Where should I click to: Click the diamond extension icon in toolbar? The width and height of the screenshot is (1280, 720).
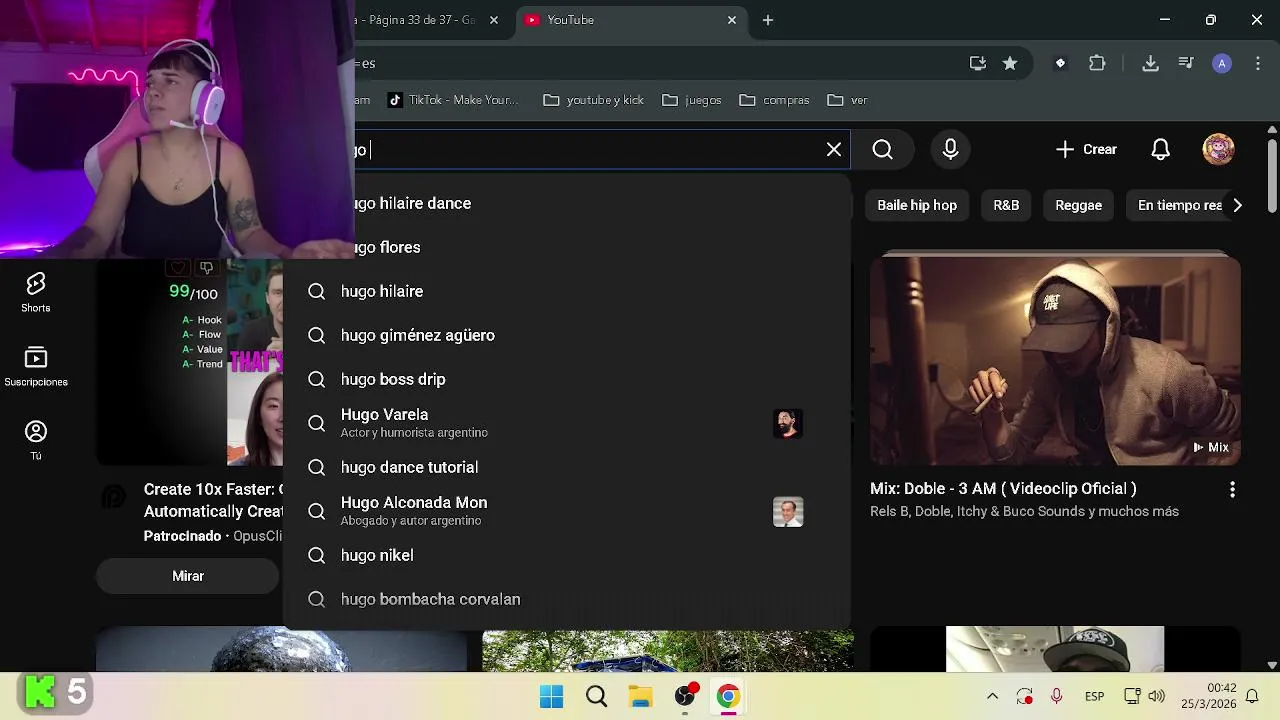(x=1060, y=63)
